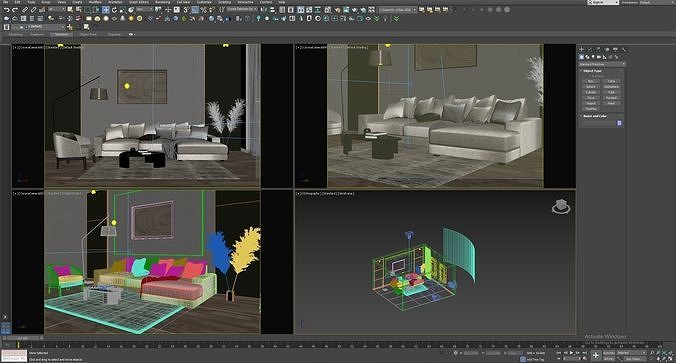This screenshot has height=363, width=676.
Task: Activate the Select and Scale tool
Action: coord(122,9)
